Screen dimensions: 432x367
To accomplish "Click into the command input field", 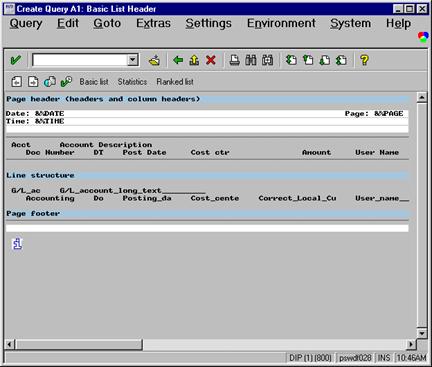I will click(80, 60).
